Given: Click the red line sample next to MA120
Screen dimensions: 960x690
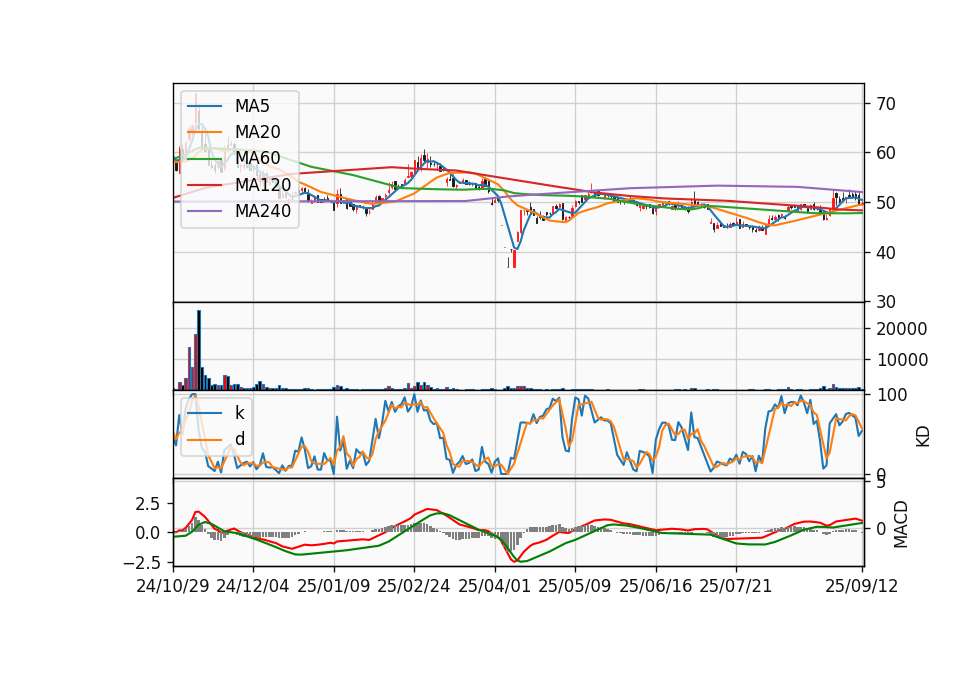Looking at the screenshot, I should point(204,185).
